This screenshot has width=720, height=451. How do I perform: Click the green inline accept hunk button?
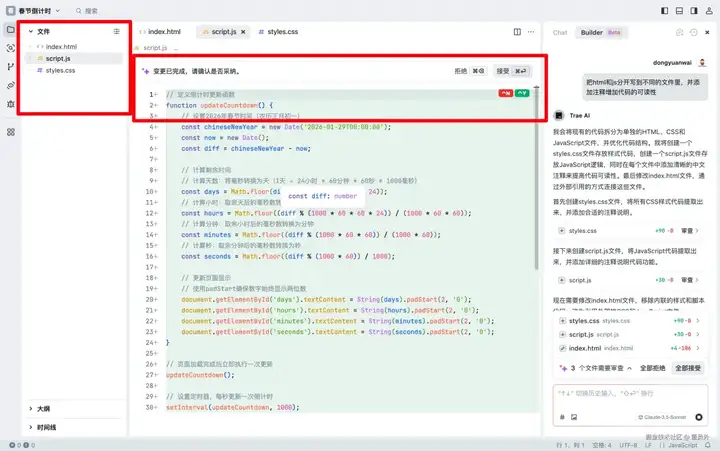pyautogui.click(x=522, y=93)
